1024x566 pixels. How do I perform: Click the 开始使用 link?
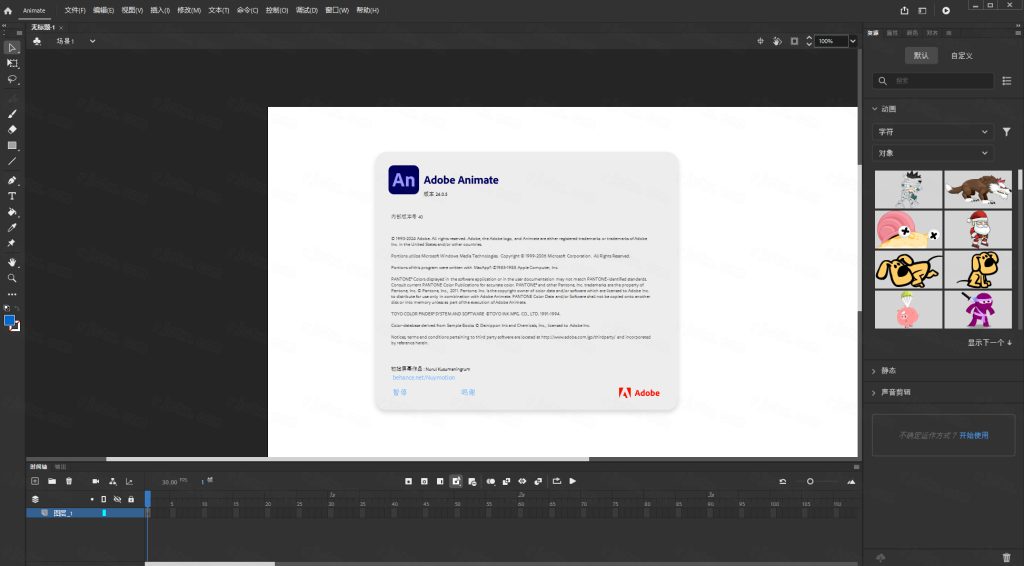click(973, 436)
